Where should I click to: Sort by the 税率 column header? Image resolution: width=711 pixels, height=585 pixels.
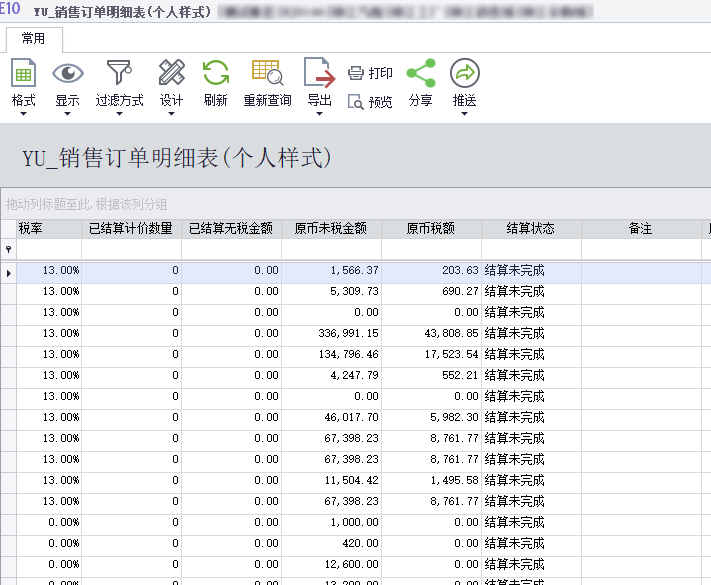tap(49, 229)
